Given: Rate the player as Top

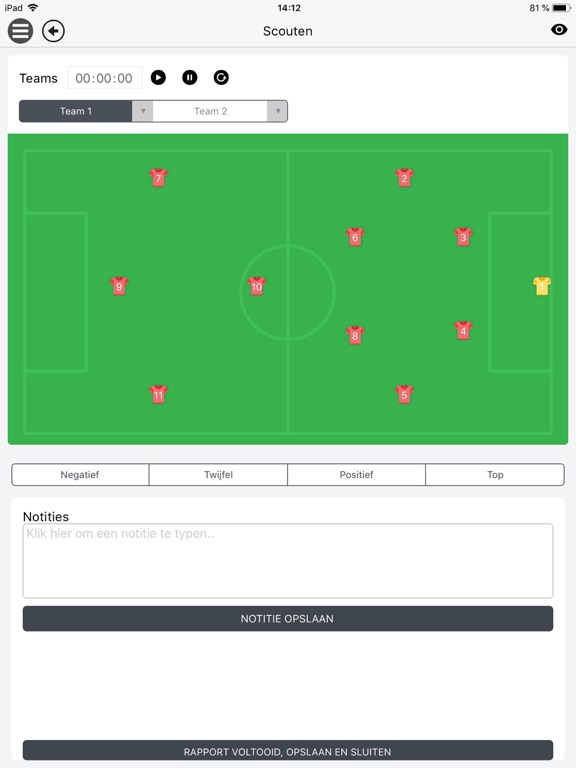Looking at the screenshot, I should pos(495,475).
